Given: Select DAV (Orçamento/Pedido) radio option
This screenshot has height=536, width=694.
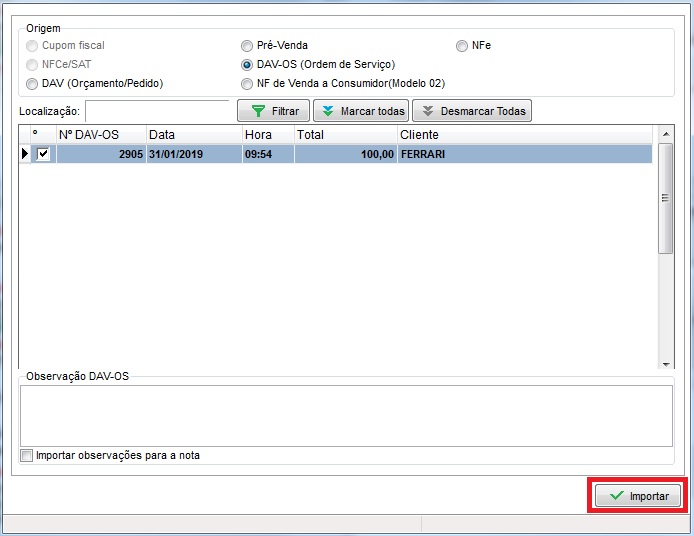Looking at the screenshot, I should pos(33,84).
